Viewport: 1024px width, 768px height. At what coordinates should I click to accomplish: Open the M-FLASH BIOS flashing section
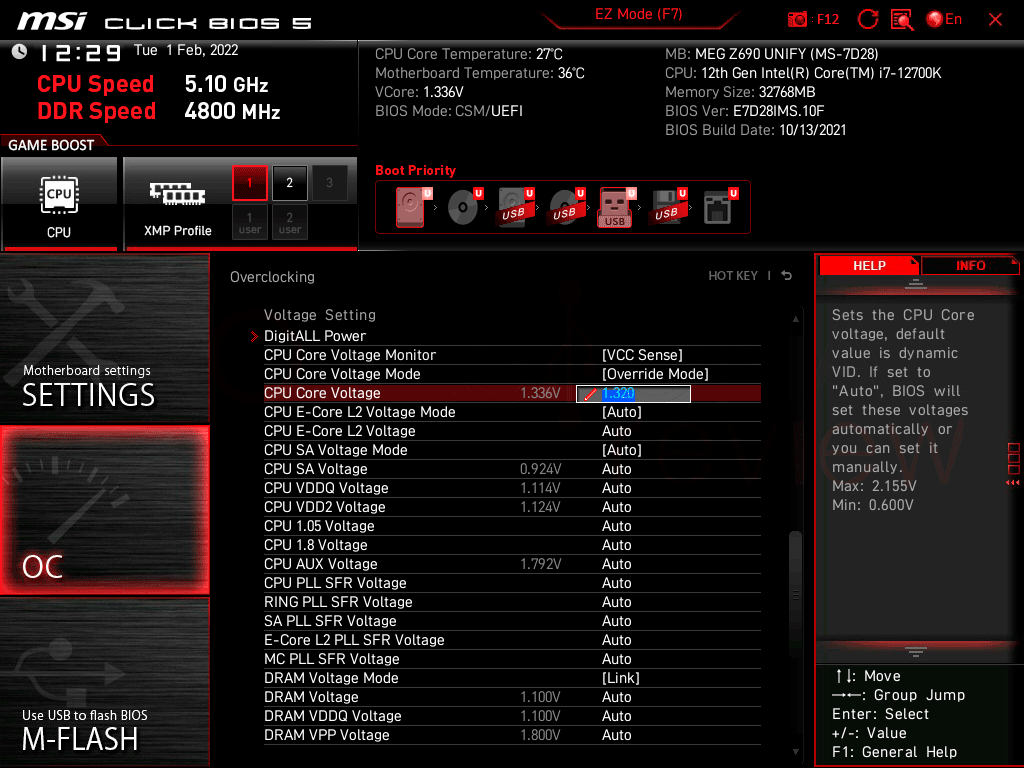tap(104, 681)
